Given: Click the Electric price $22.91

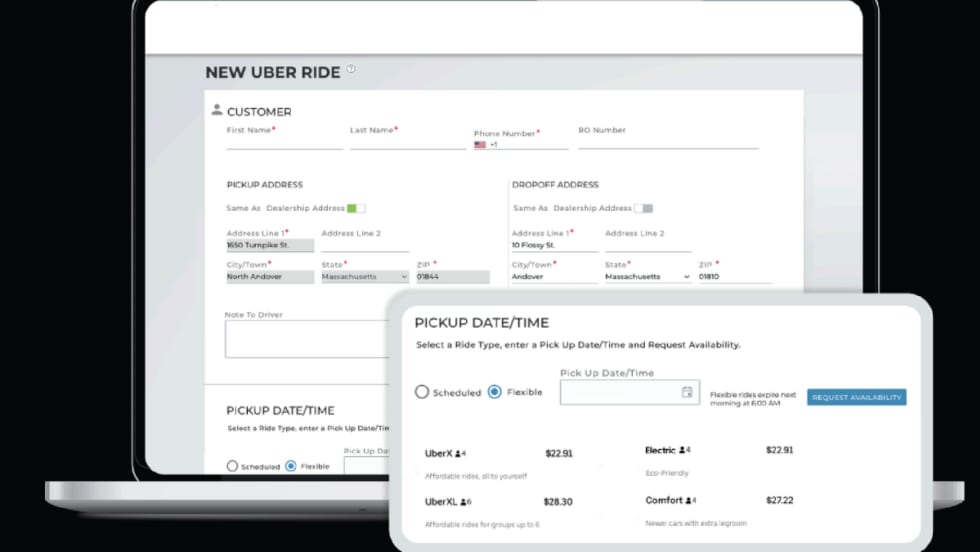Looking at the screenshot, I should pos(779,450).
